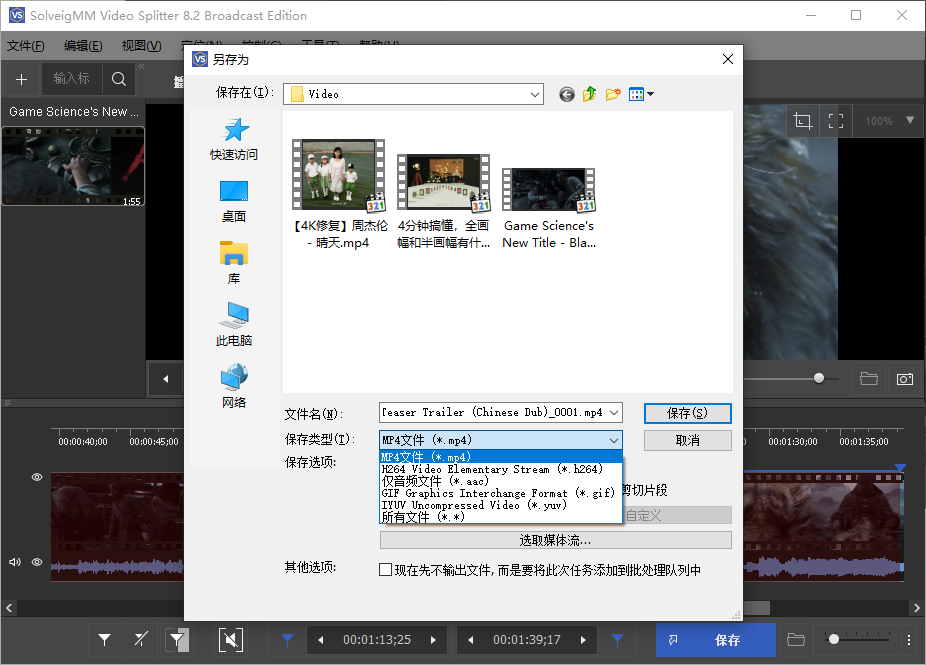Expand the 保存在 Video folder dropdown
926x665 pixels.
click(535, 94)
